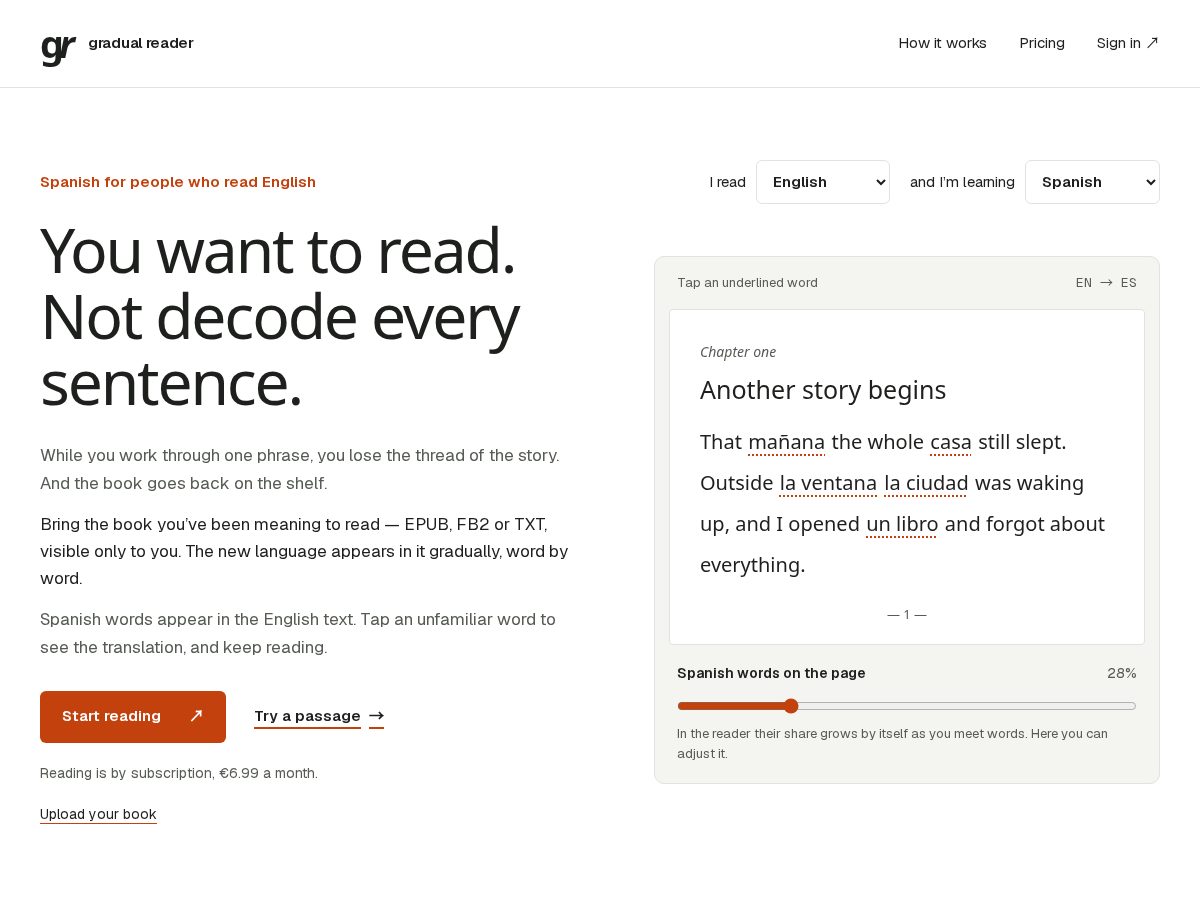Click the arrow icon beside Sign in
Viewport: 1200px width, 900px height.
click(x=1152, y=43)
